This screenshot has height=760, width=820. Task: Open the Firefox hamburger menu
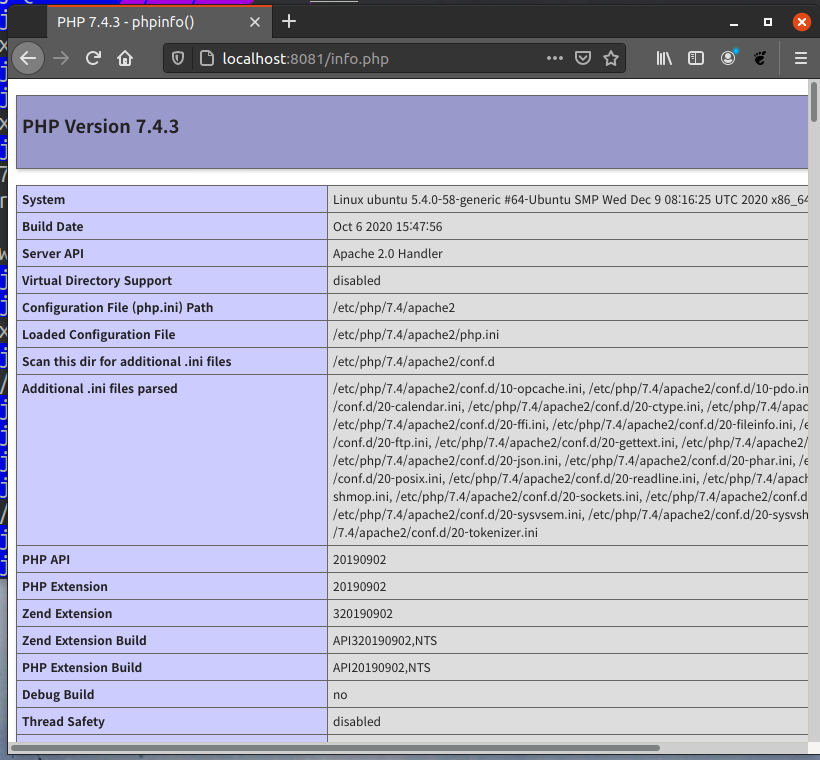click(x=801, y=58)
